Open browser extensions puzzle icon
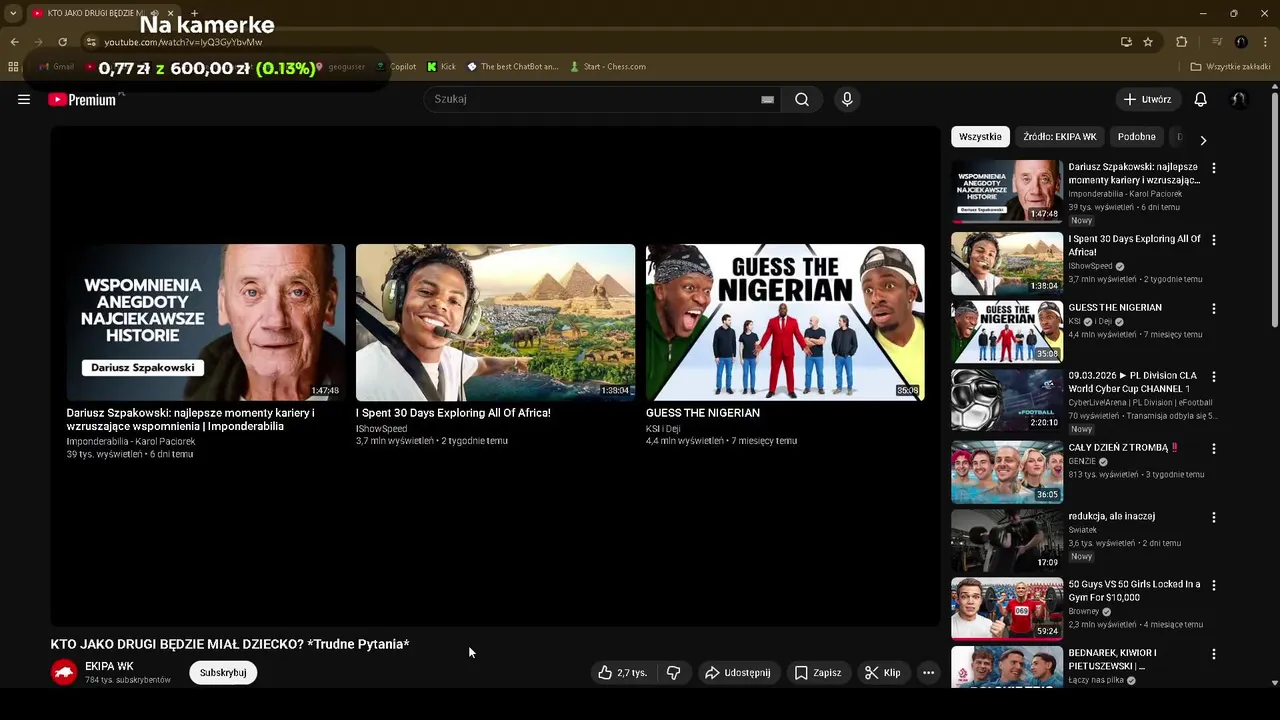Image resolution: width=1280 pixels, height=720 pixels. click(x=1182, y=42)
